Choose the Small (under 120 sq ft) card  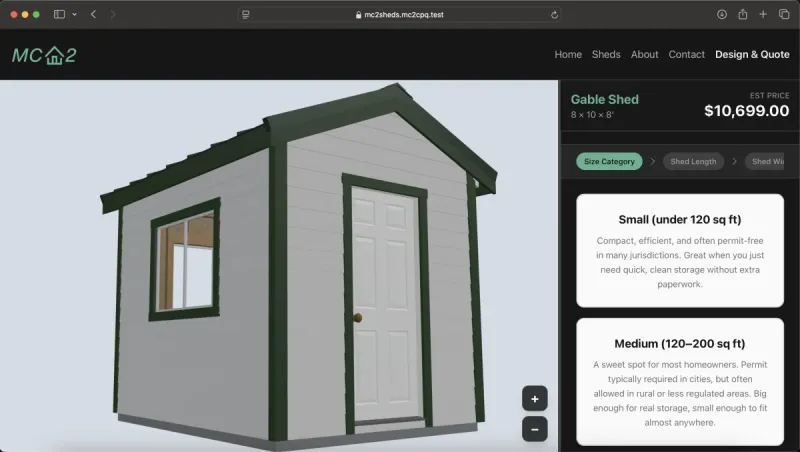tap(680, 250)
